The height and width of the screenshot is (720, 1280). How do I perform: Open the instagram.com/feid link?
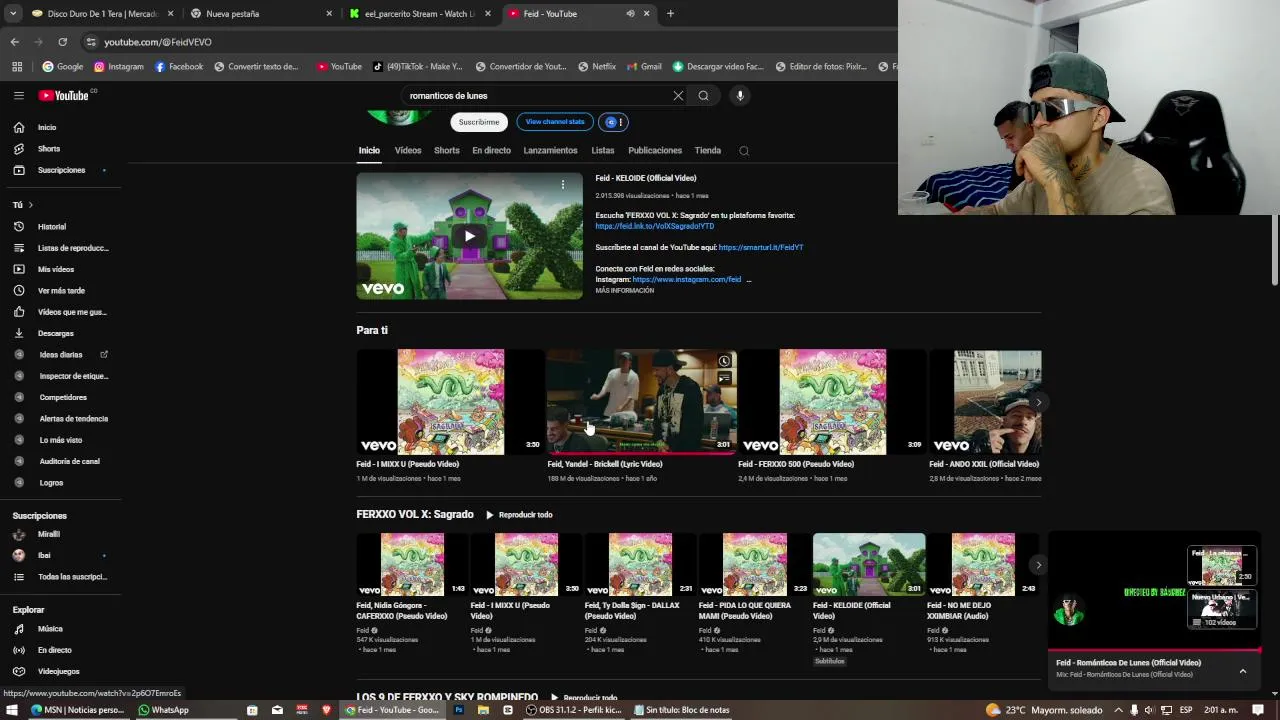coord(687,280)
